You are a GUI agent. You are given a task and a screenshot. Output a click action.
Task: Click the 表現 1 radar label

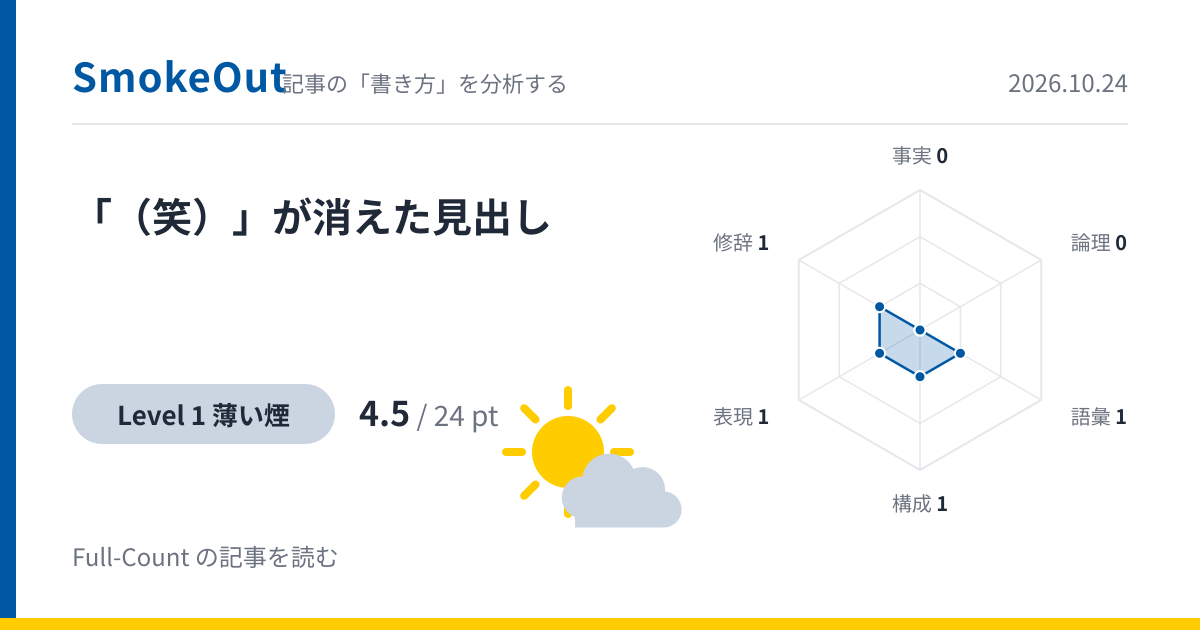pyautogui.click(x=741, y=417)
